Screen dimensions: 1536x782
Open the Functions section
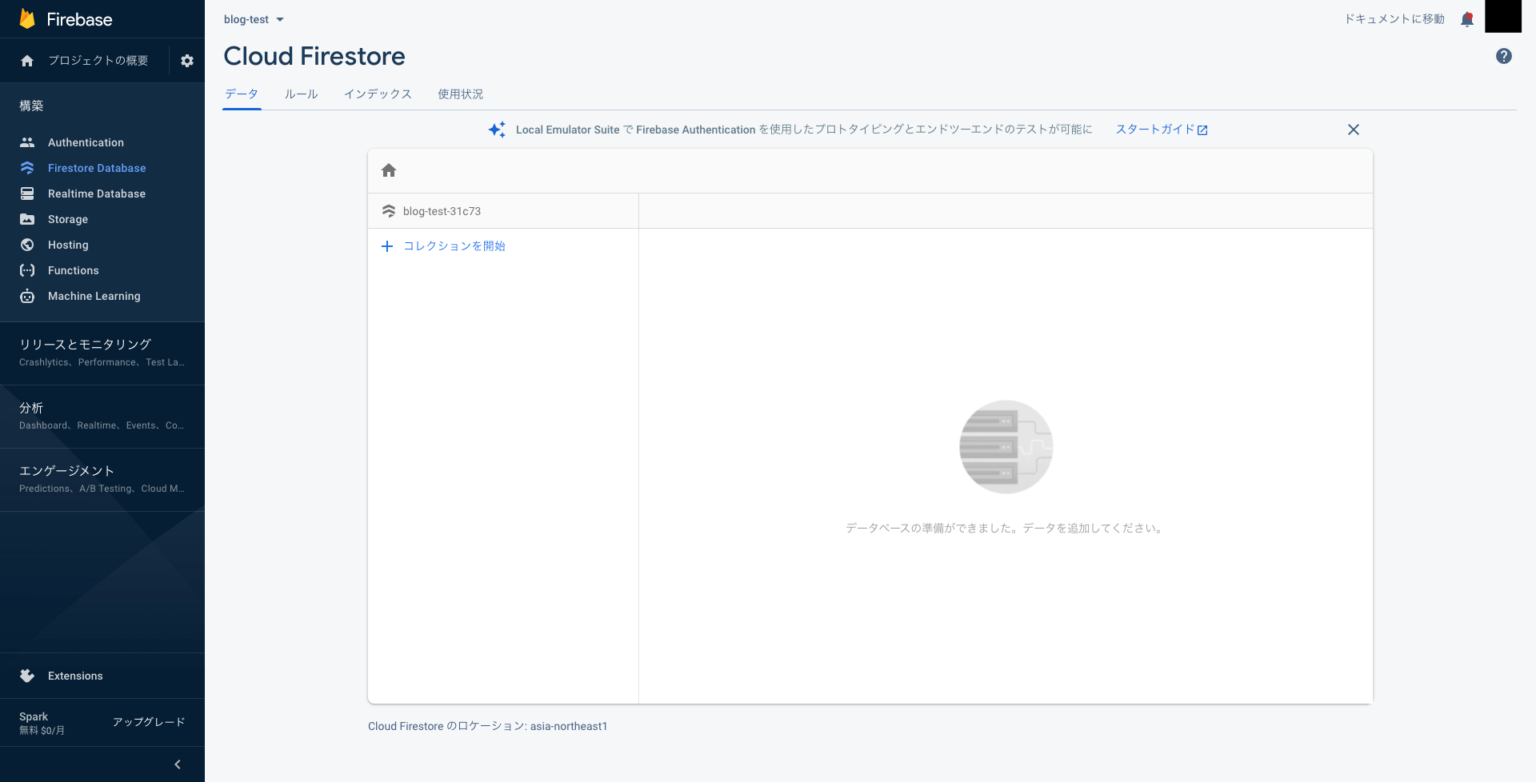tap(73, 270)
